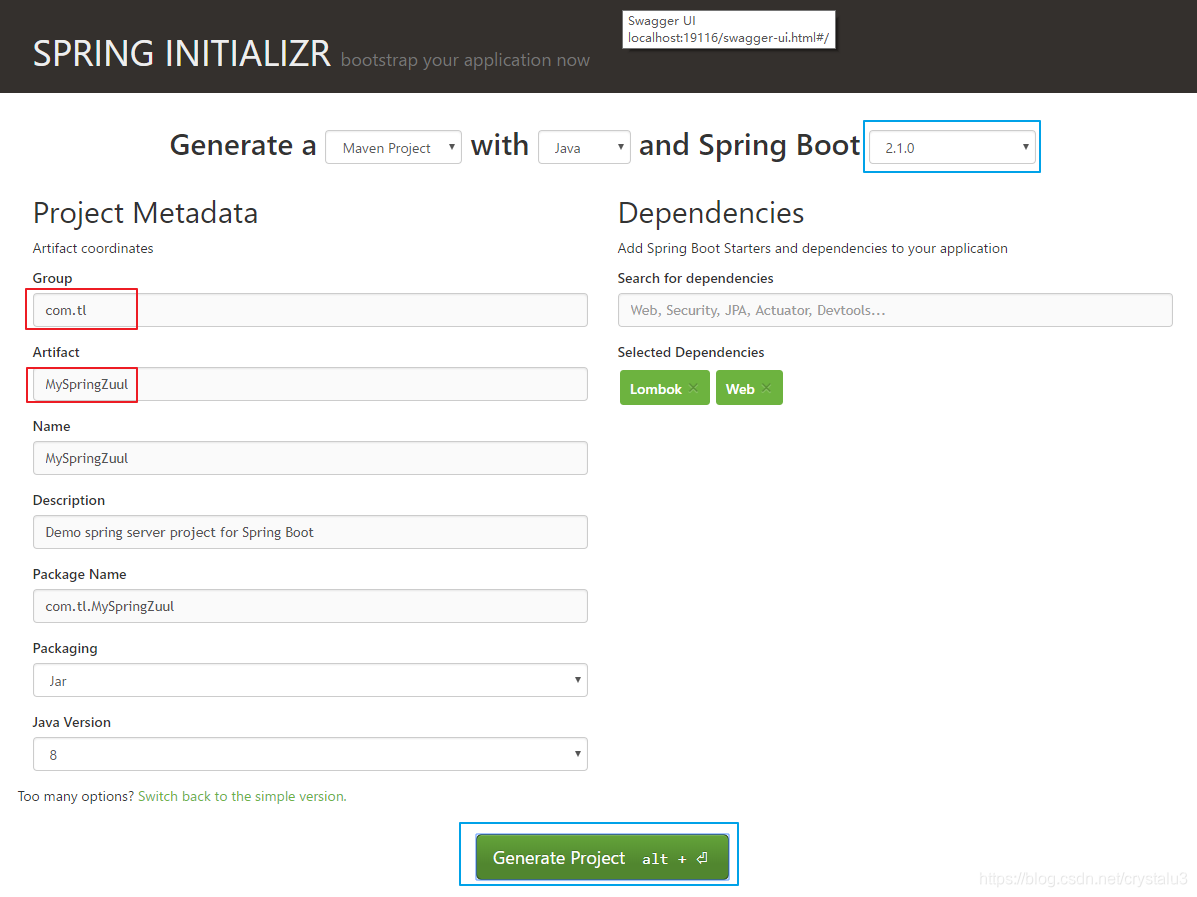Open the Packaging Jar dropdown
This screenshot has height=897, width=1197.
coord(310,680)
